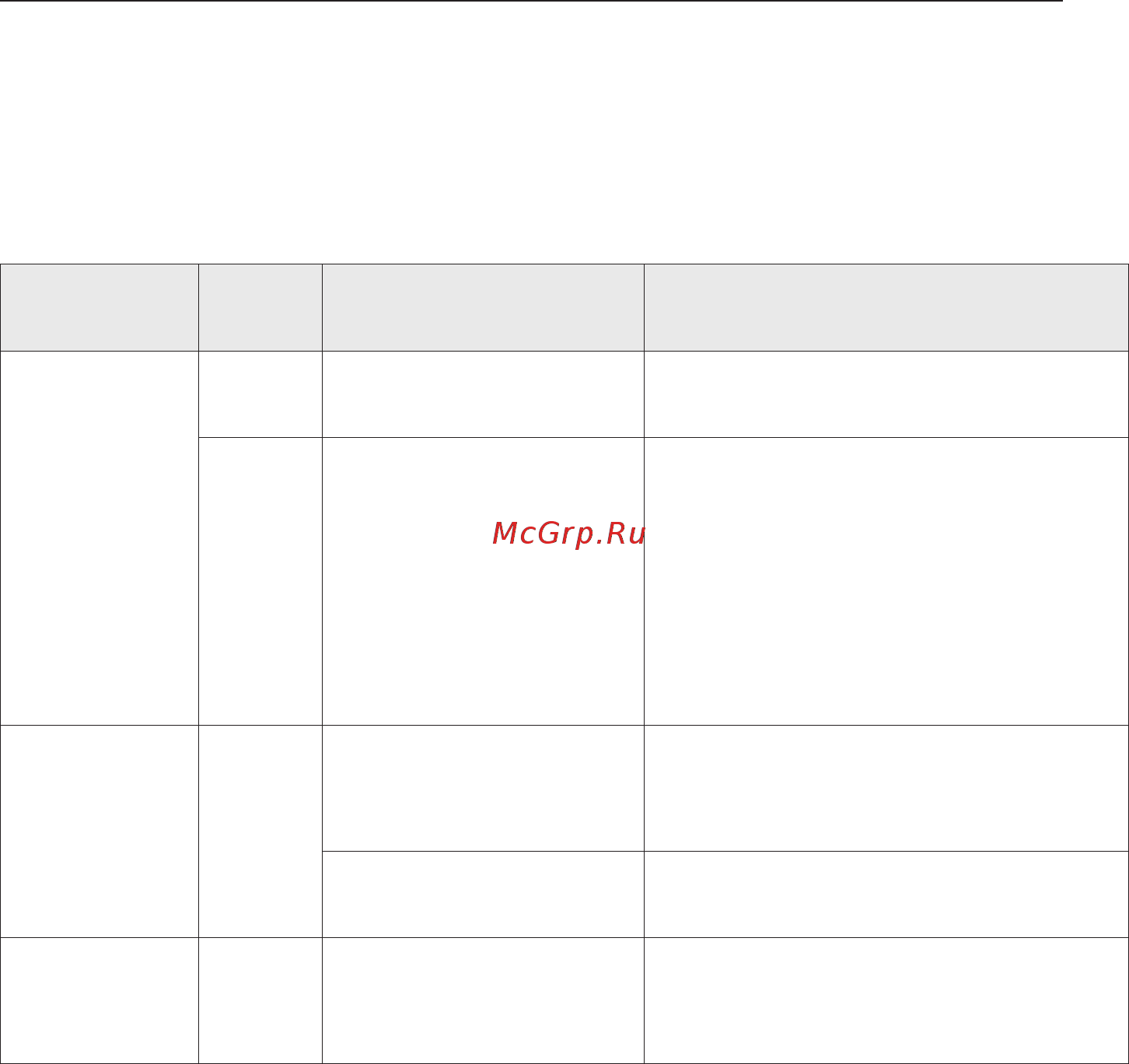The width and height of the screenshot is (1129, 1064).
Task: Click the narrow second-column cell in the bottom row
Action: pos(260,1000)
